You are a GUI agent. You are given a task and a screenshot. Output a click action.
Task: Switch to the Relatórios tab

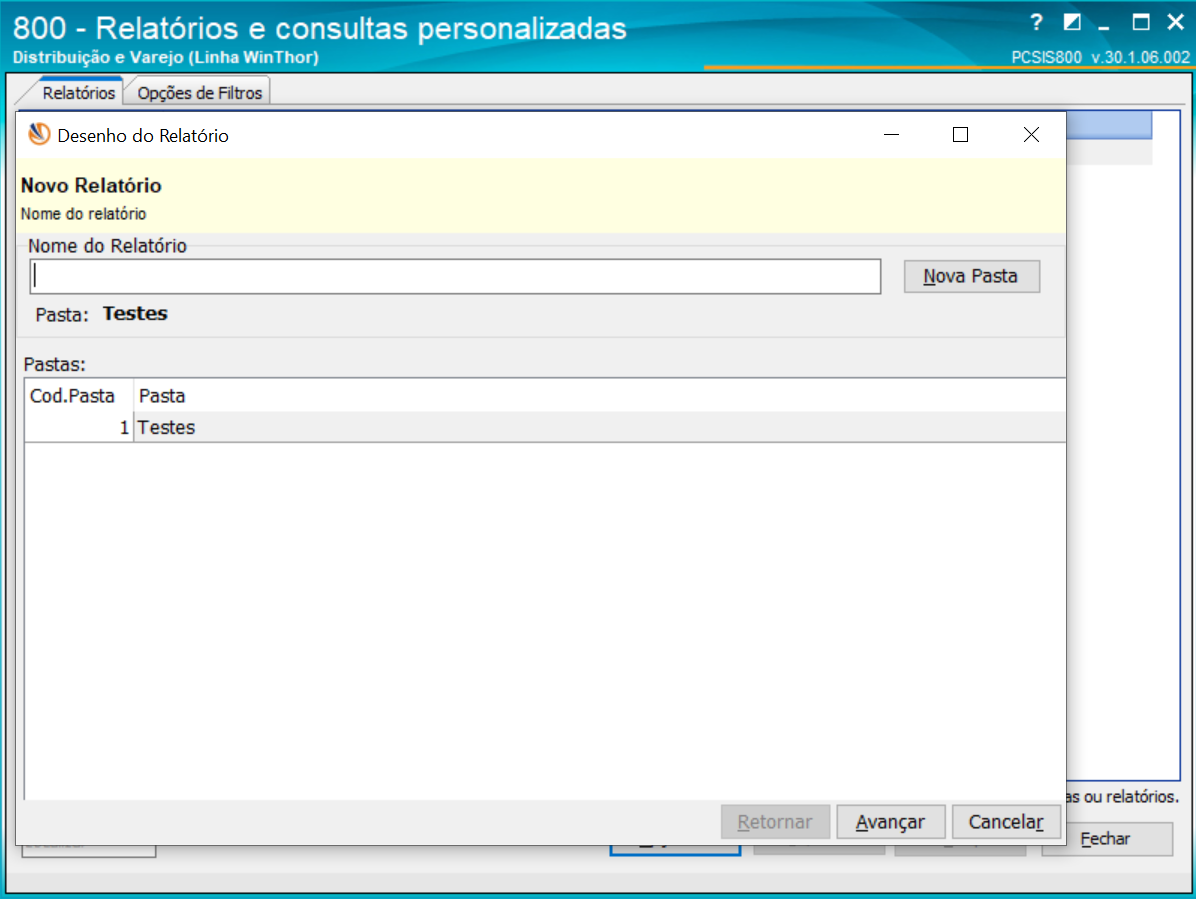(79, 93)
